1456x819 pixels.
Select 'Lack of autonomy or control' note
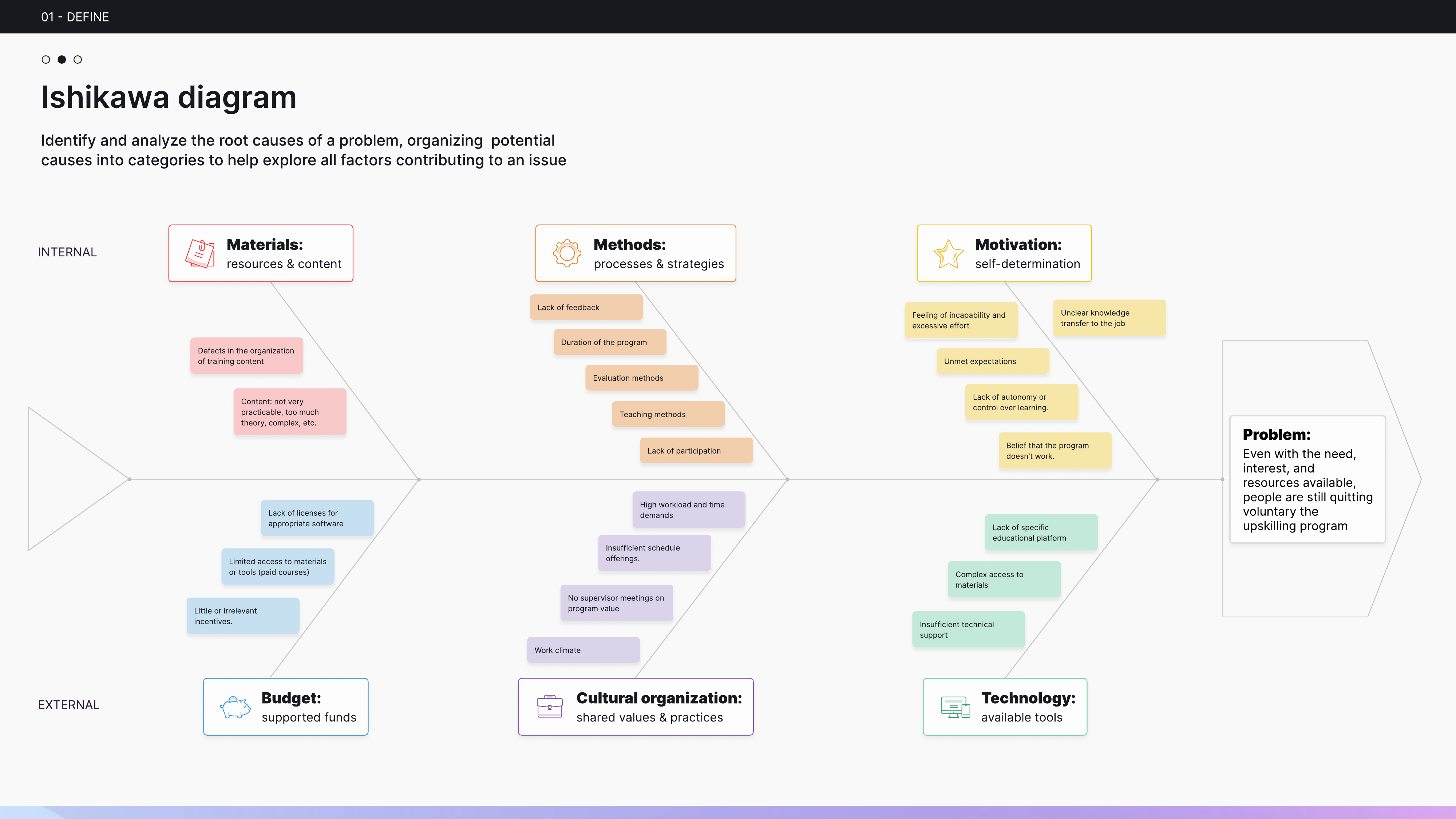pyautogui.click(x=1021, y=402)
